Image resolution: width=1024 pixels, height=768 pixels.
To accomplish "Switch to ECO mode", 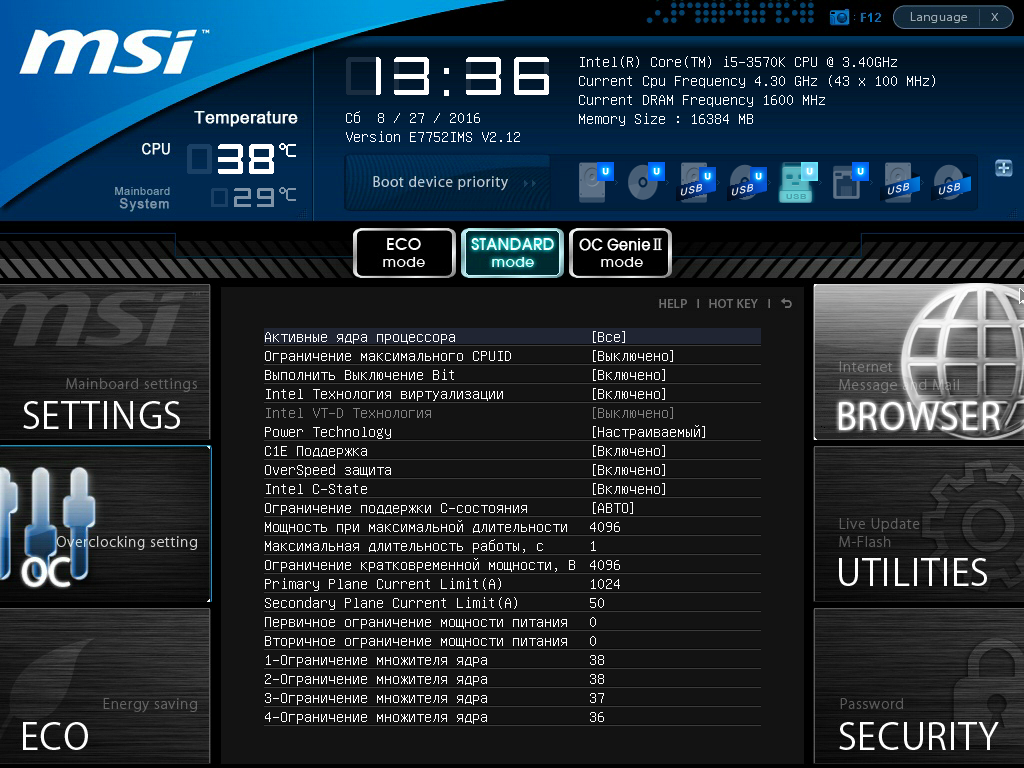I will coord(404,253).
